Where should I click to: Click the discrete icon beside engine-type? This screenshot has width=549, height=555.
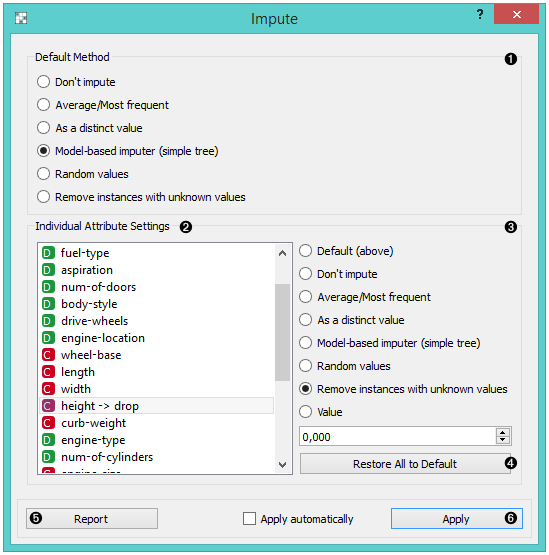click(x=48, y=440)
